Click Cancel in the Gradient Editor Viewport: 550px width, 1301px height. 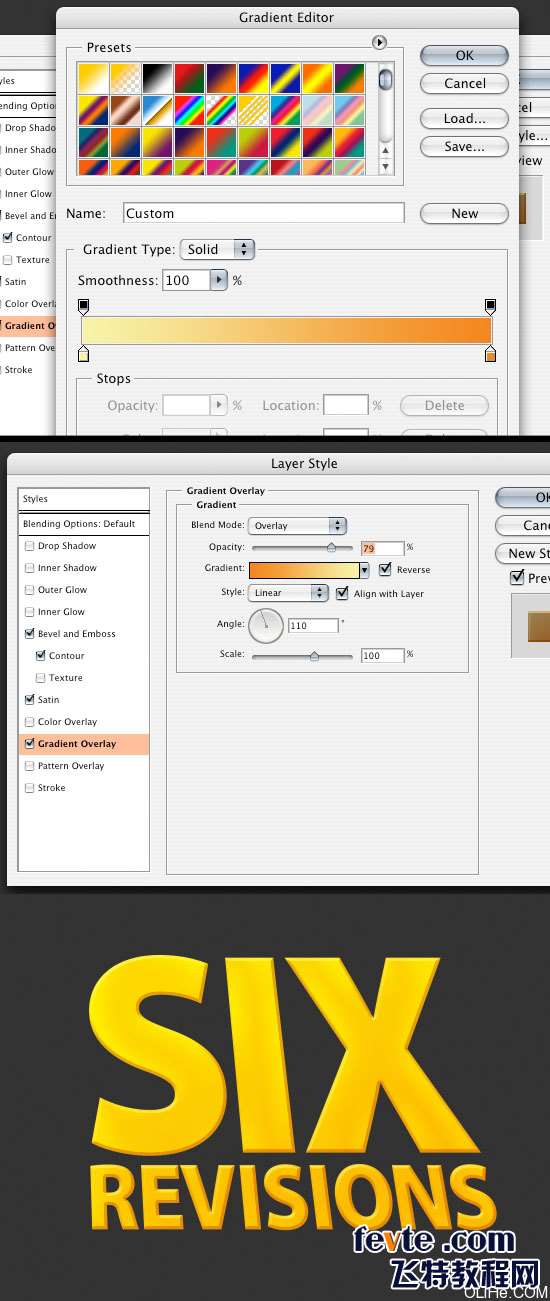click(465, 83)
